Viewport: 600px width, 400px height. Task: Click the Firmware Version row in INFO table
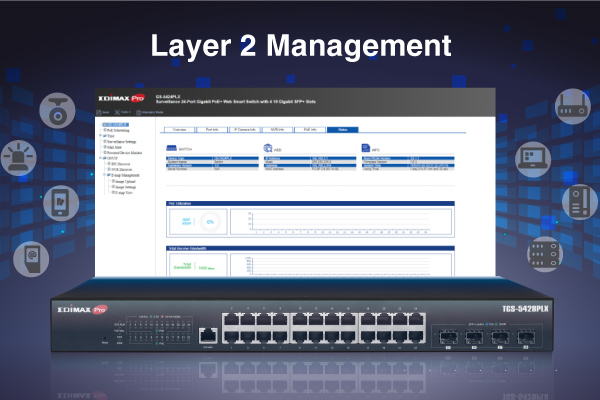(408, 162)
